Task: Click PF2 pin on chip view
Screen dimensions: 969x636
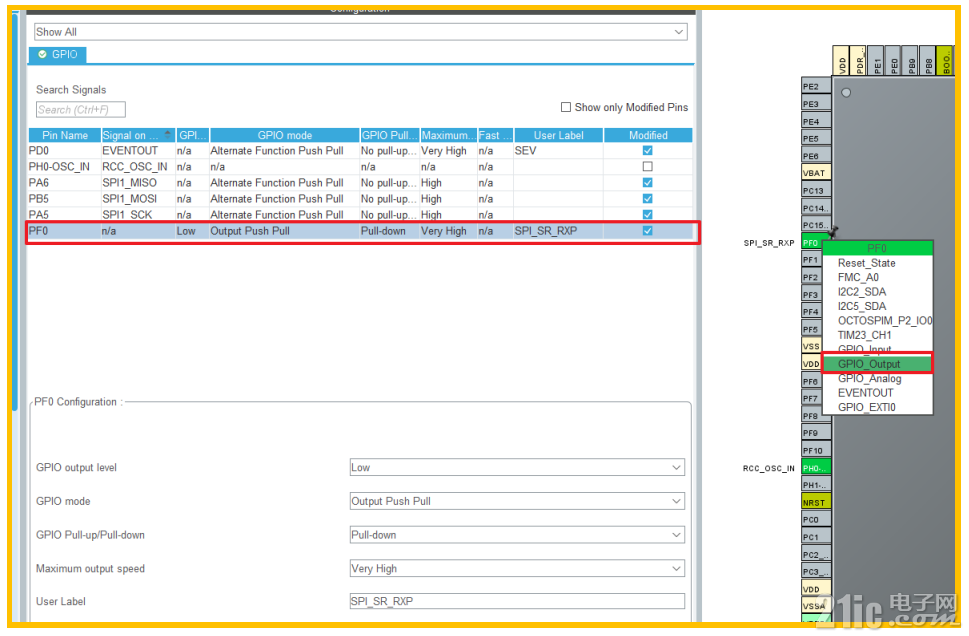Action: pyautogui.click(x=811, y=277)
